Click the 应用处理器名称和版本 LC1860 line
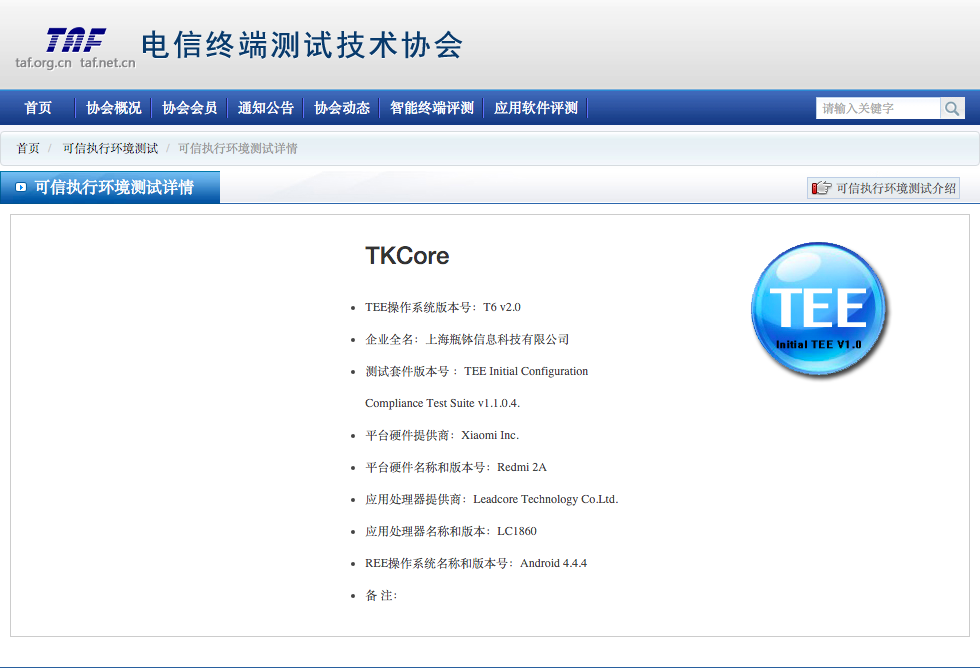 point(451,531)
